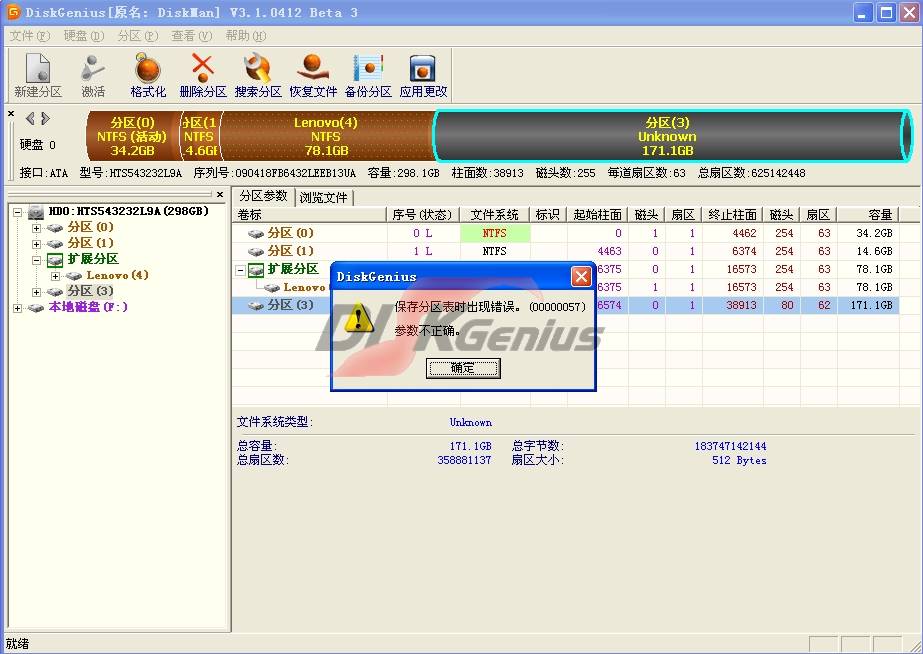Click the serial number 090418FB6432LEEB13UA

tap(296, 173)
